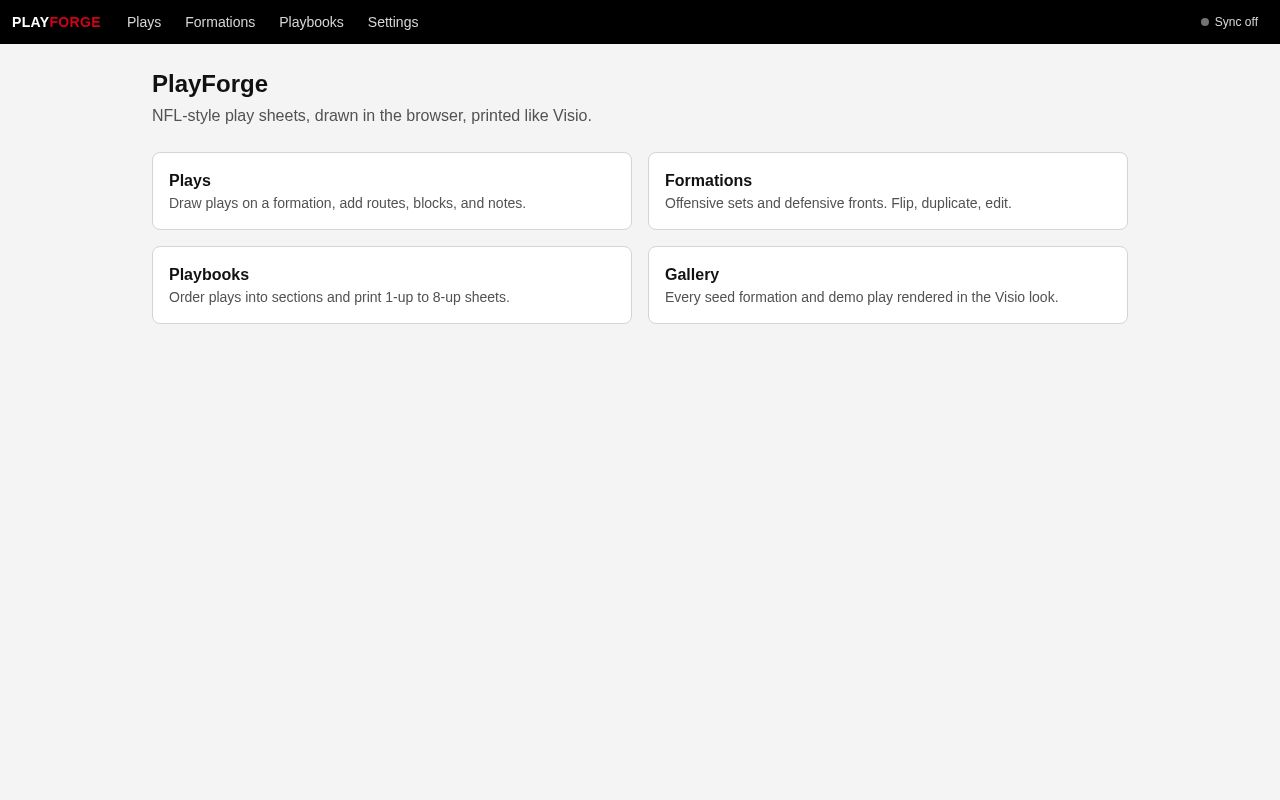The width and height of the screenshot is (1280, 800).
Task: Open the Plays menu item in the navbar
Action: coord(144,22)
